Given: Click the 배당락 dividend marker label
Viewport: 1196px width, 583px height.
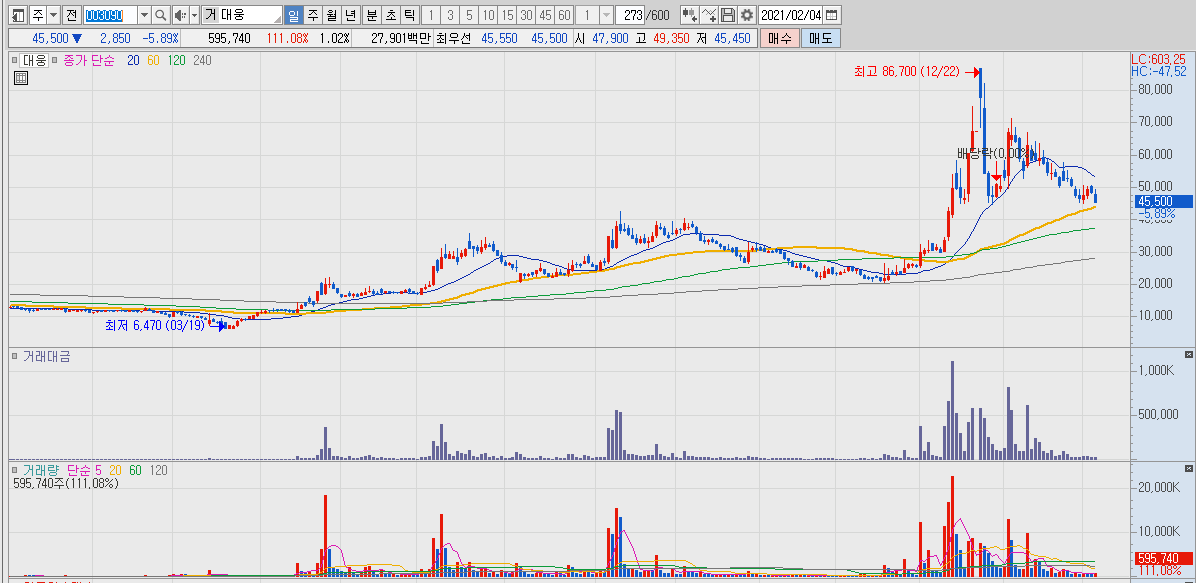Looking at the screenshot, I should 996,153.
